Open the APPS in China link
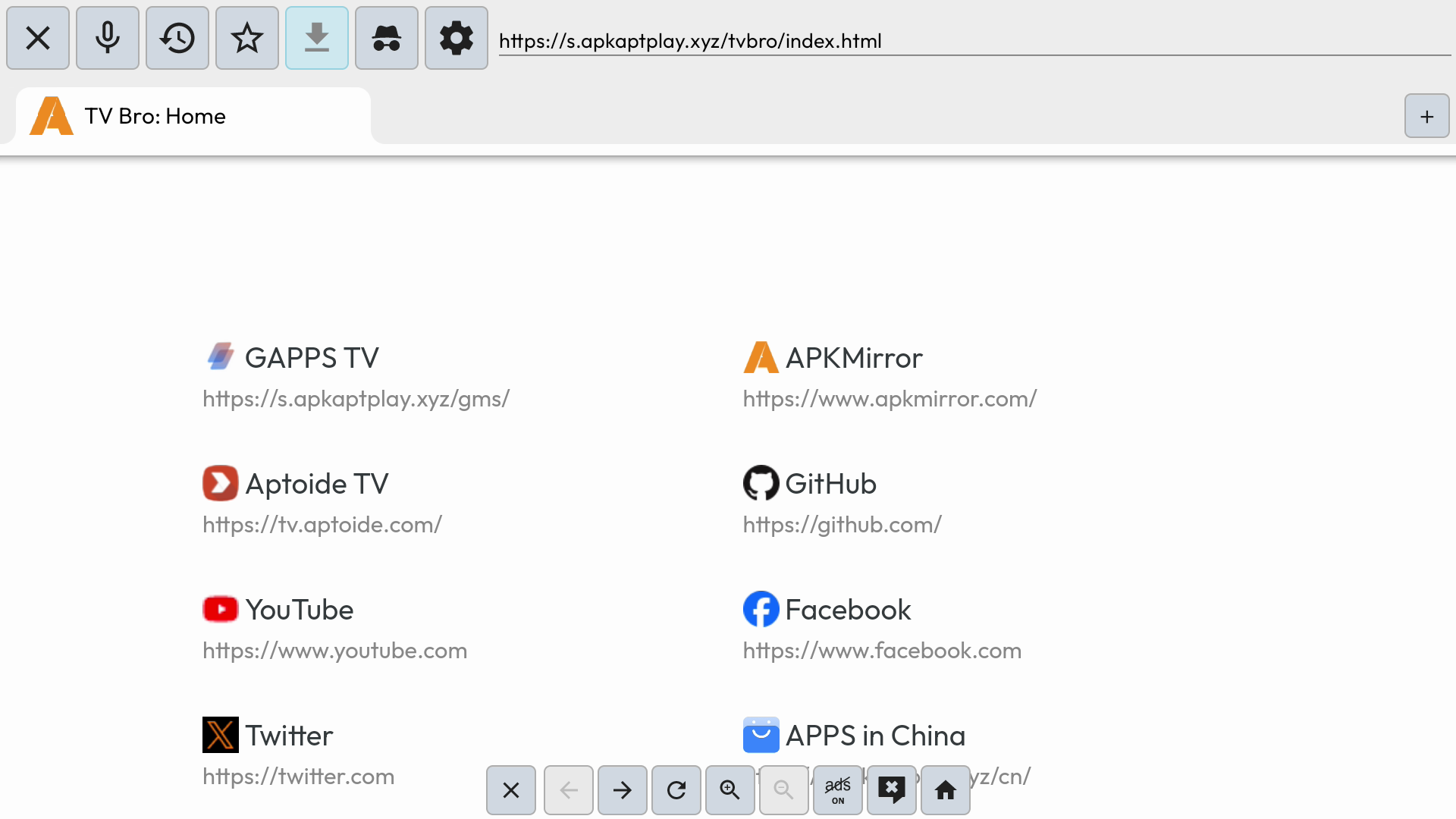Image resolution: width=1456 pixels, height=819 pixels. click(x=876, y=735)
